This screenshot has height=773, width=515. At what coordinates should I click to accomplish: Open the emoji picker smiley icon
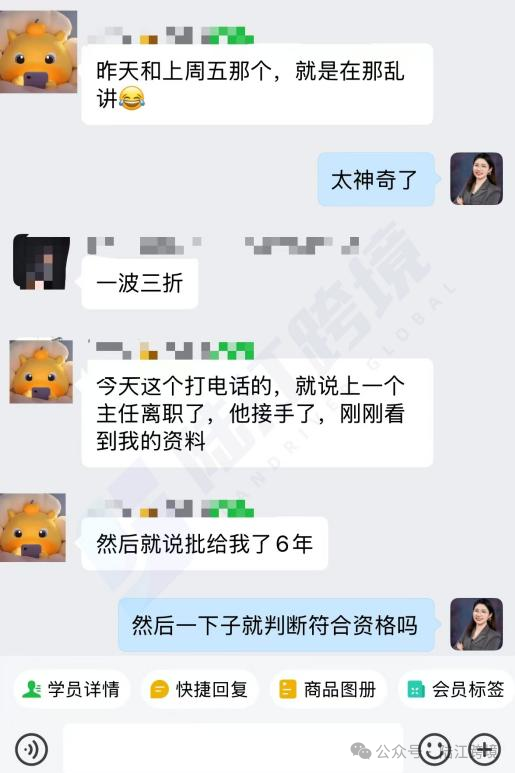coord(434,749)
